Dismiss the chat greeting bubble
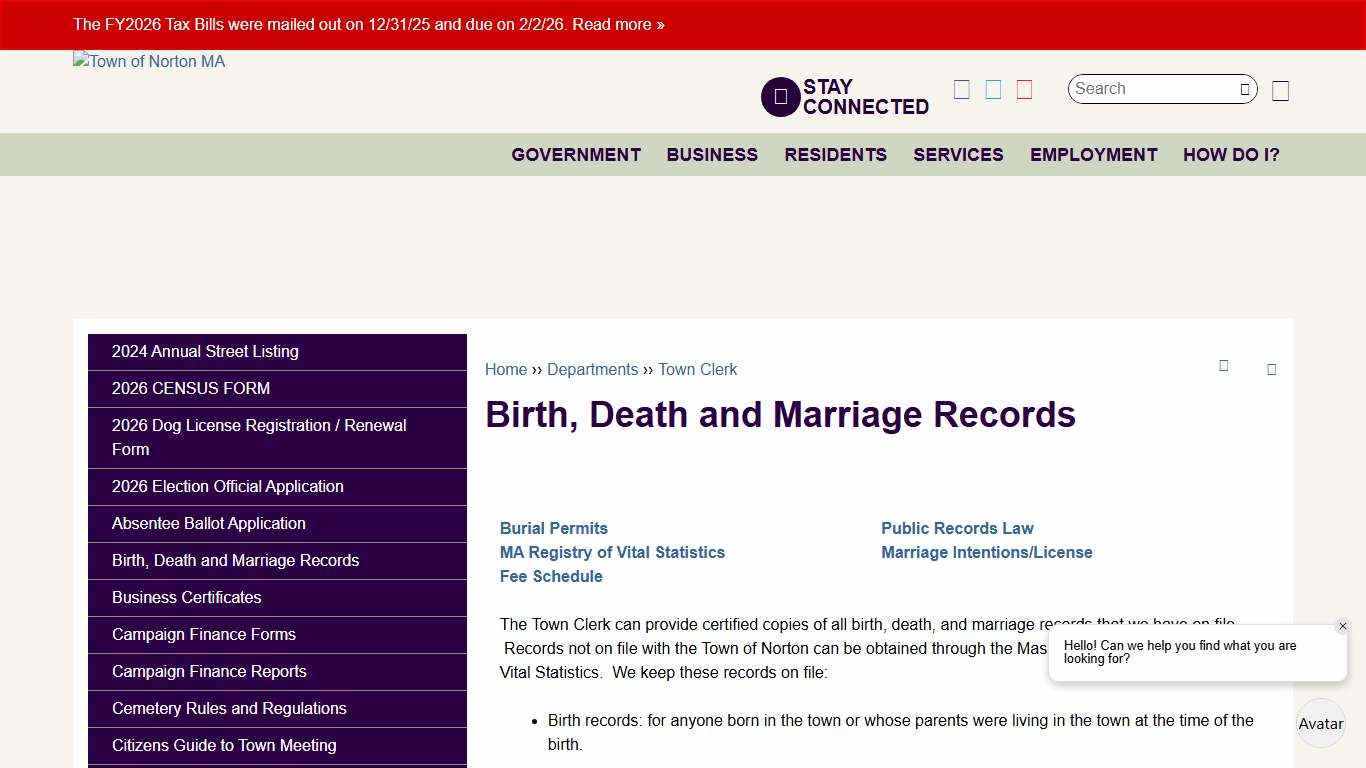1366x768 pixels. [1343, 626]
